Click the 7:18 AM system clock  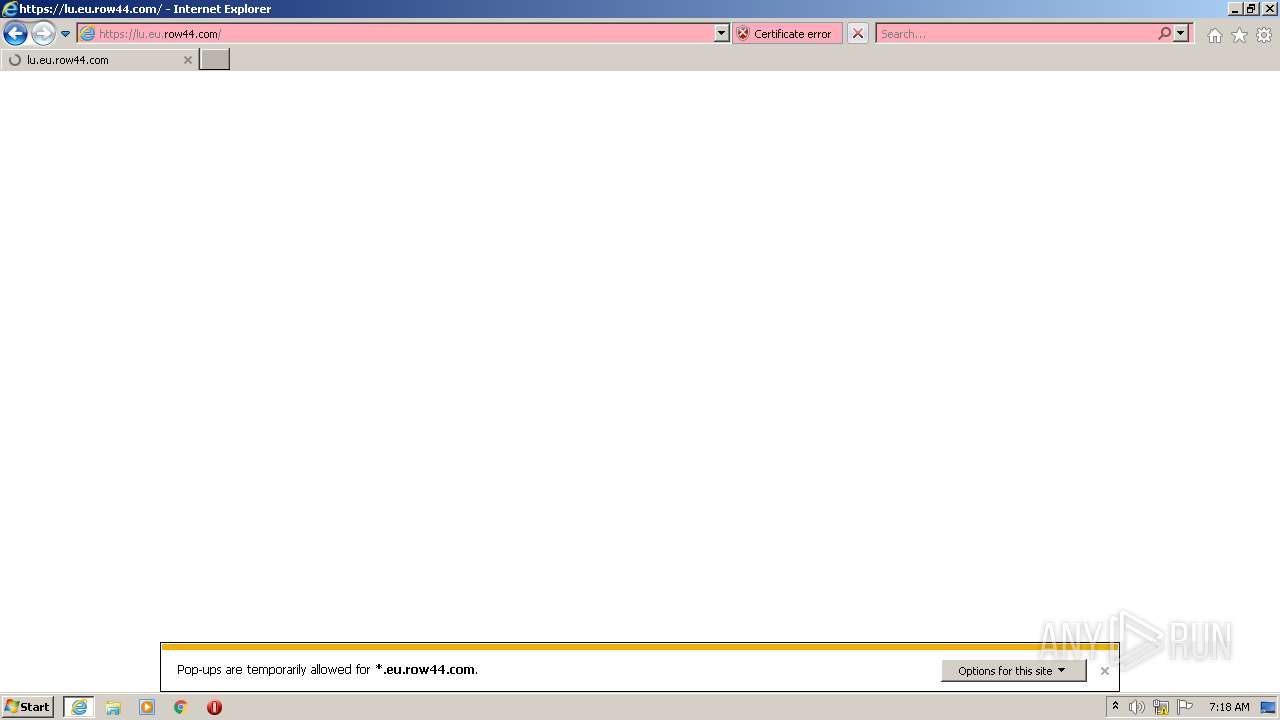1229,707
